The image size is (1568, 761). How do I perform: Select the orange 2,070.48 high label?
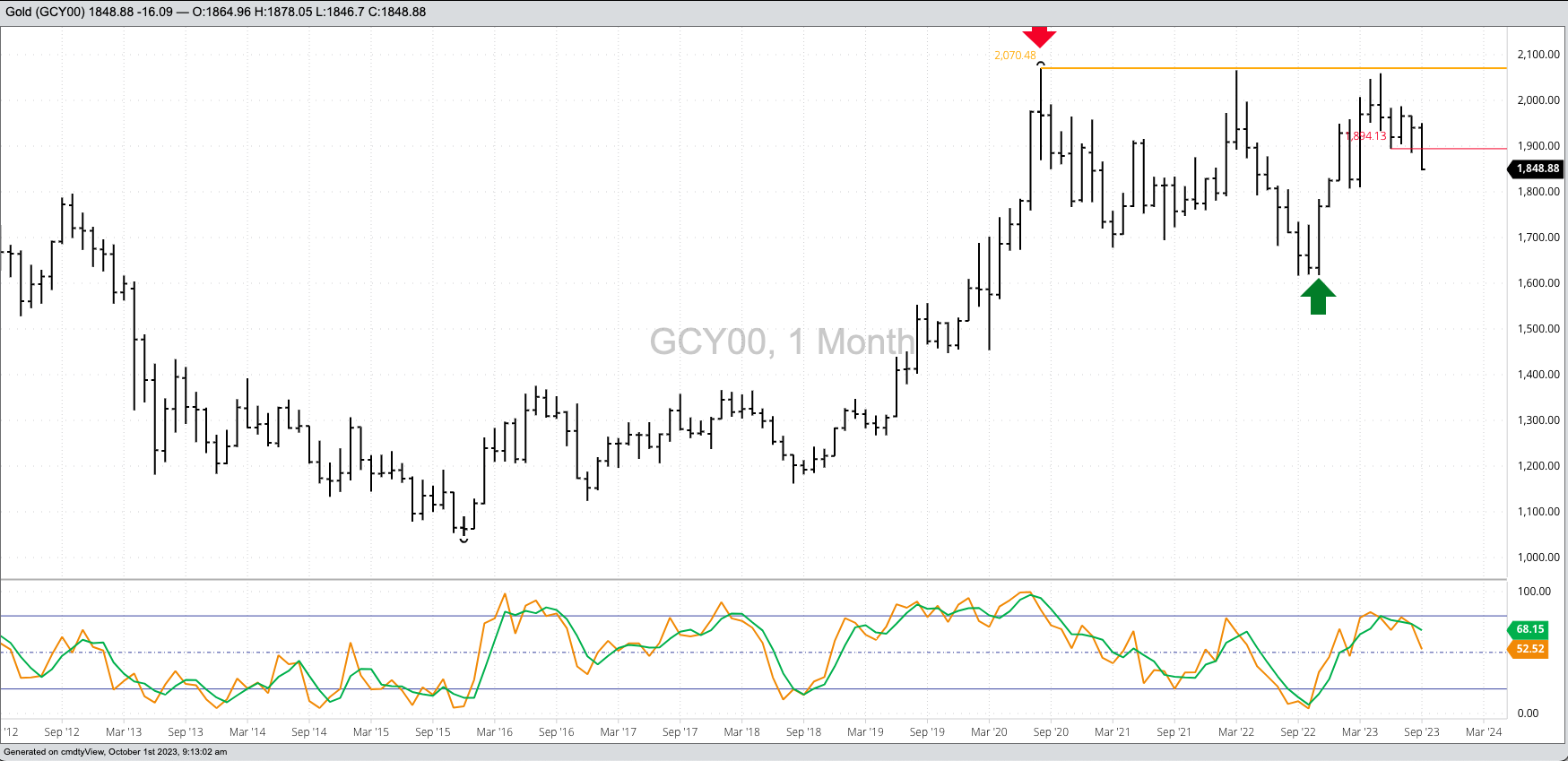pos(1014,56)
